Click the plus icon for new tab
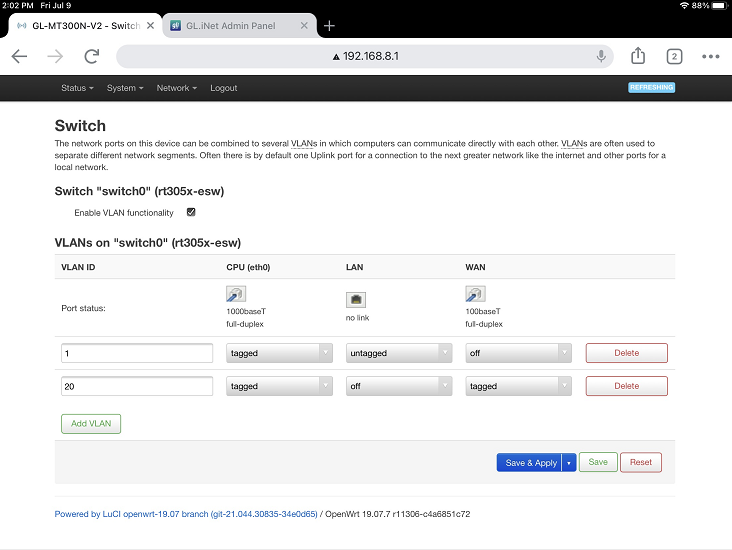732x550 pixels. tap(330, 26)
